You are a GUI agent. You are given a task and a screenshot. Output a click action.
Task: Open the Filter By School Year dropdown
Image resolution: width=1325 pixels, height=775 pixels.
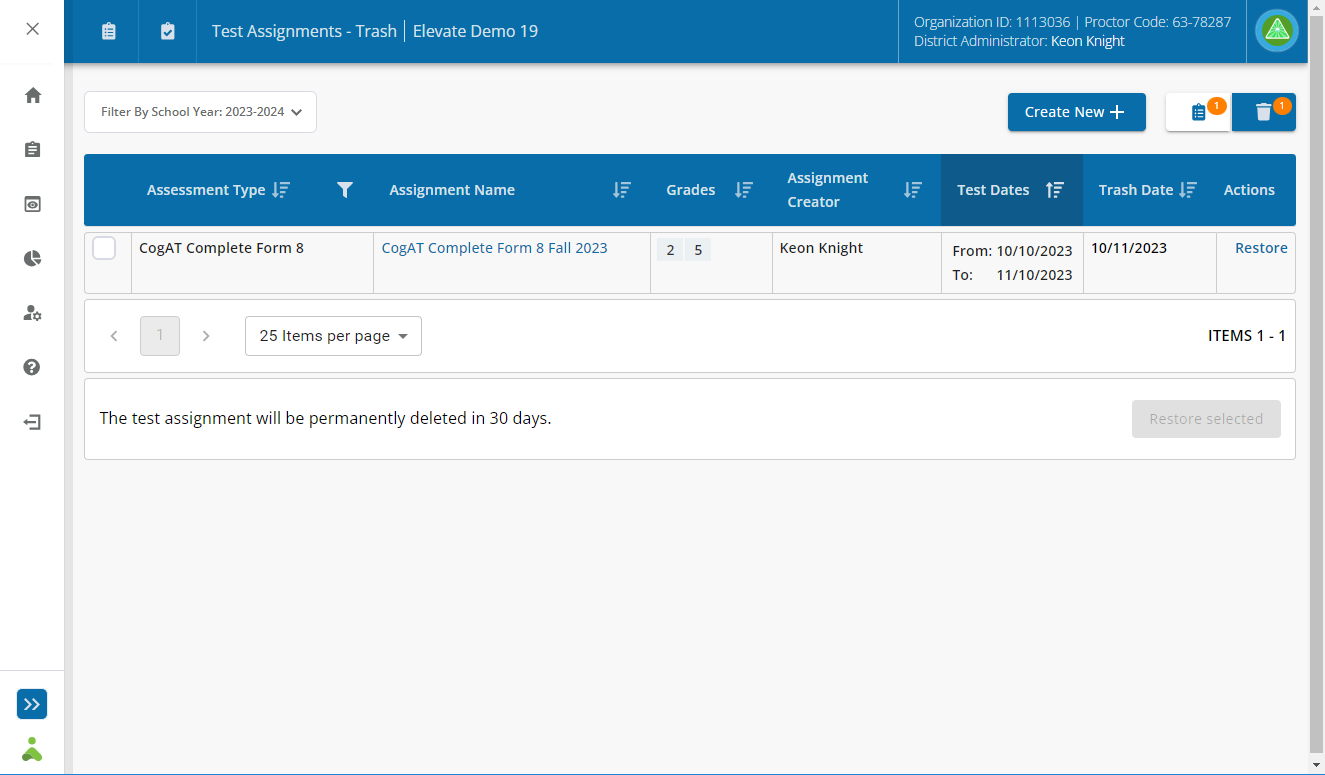pyautogui.click(x=199, y=112)
